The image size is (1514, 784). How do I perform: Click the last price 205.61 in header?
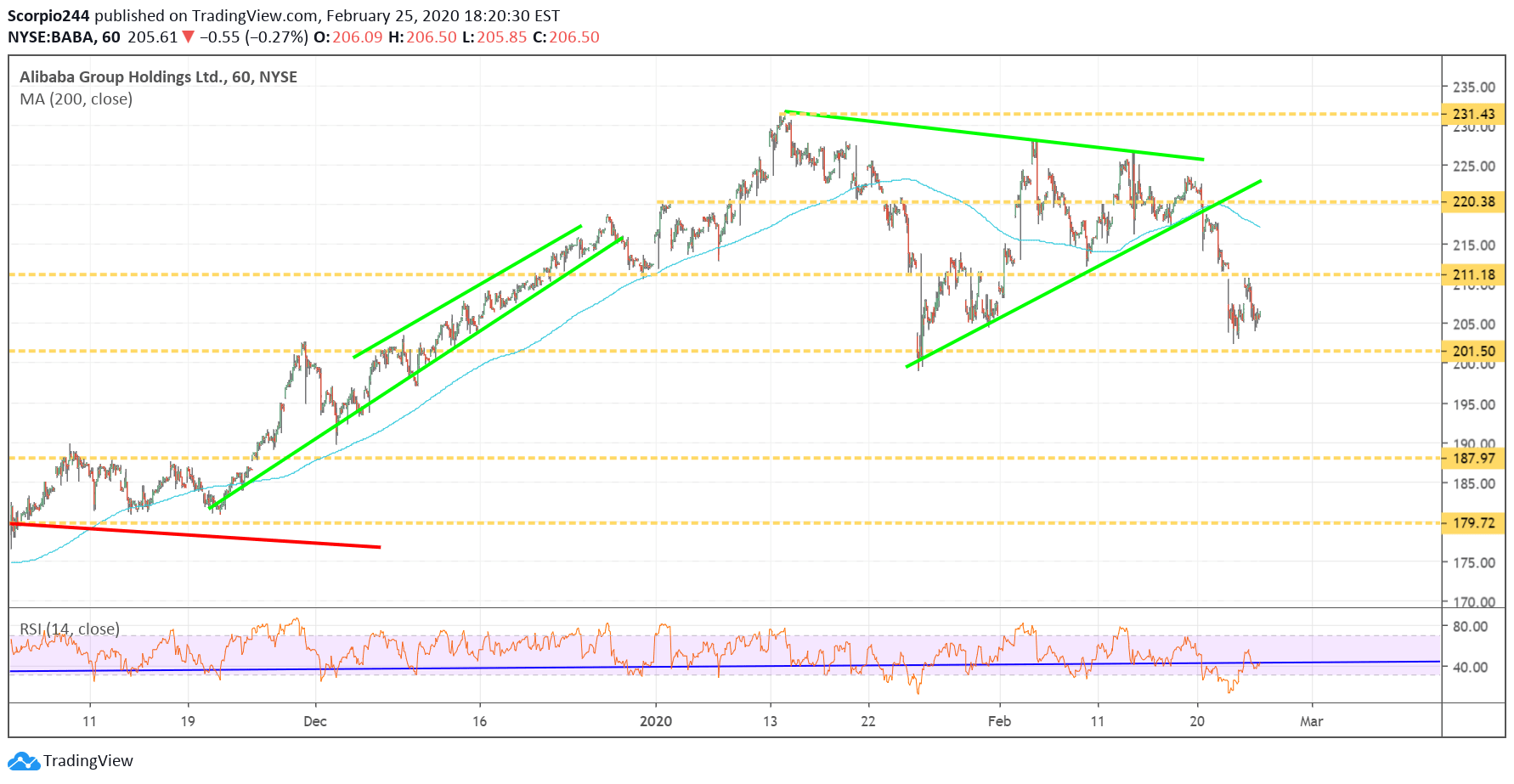153,37
